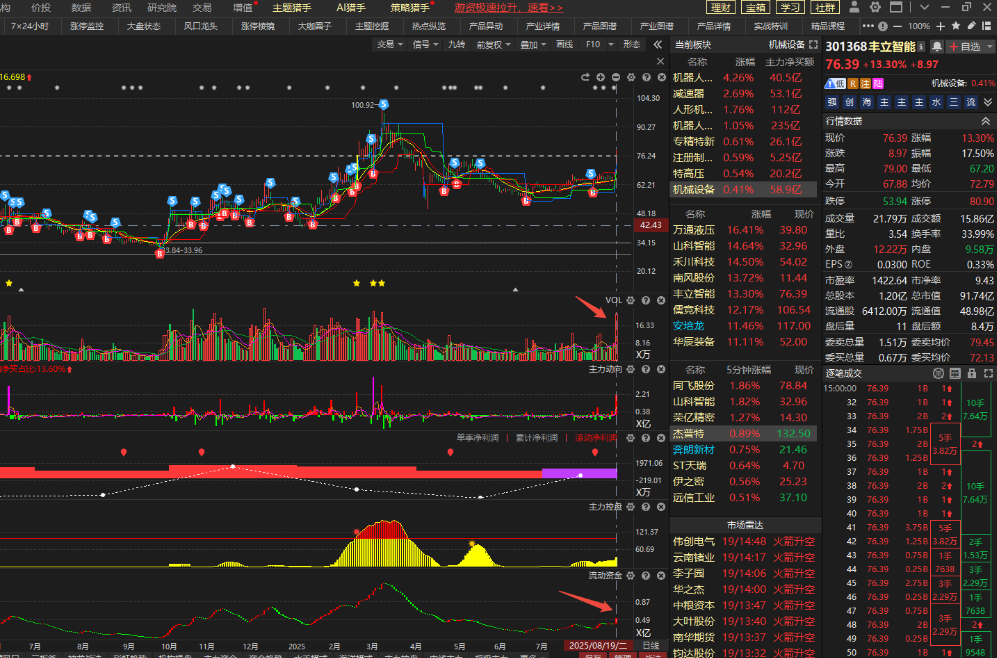Open the user account icon

[x=854, y=8]
